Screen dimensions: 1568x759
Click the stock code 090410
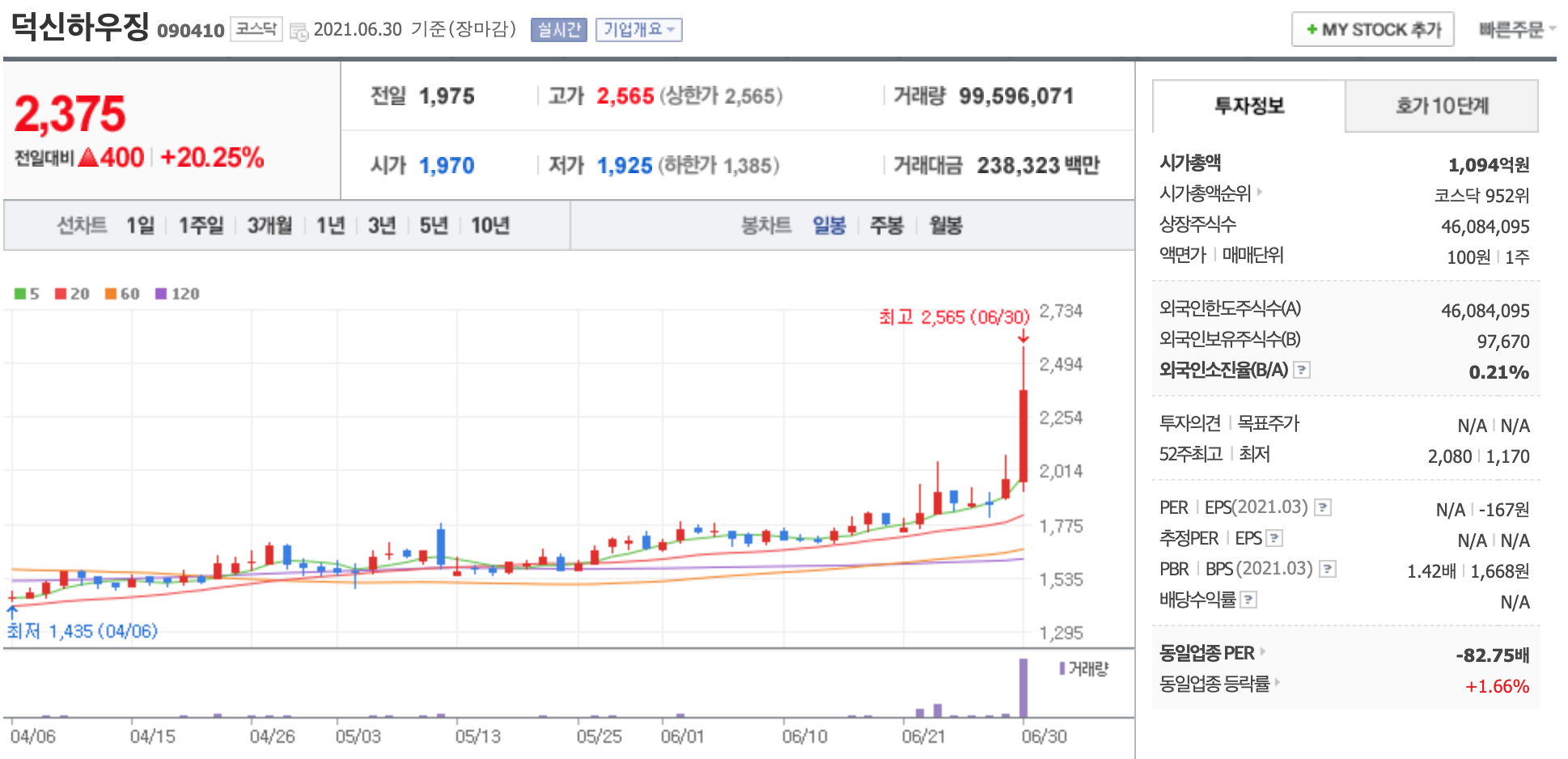[190, 31]
